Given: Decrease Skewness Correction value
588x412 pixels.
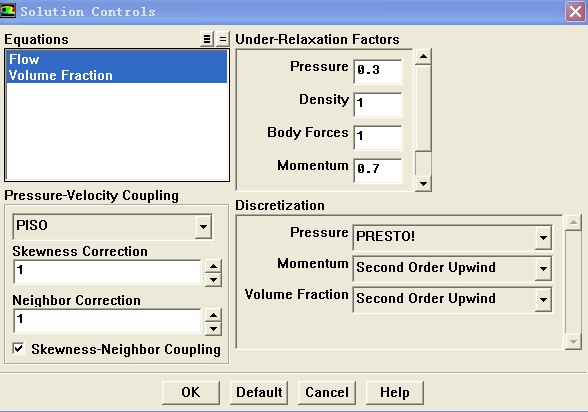Looking at the screenshot, I should click(x=213, y=280).
